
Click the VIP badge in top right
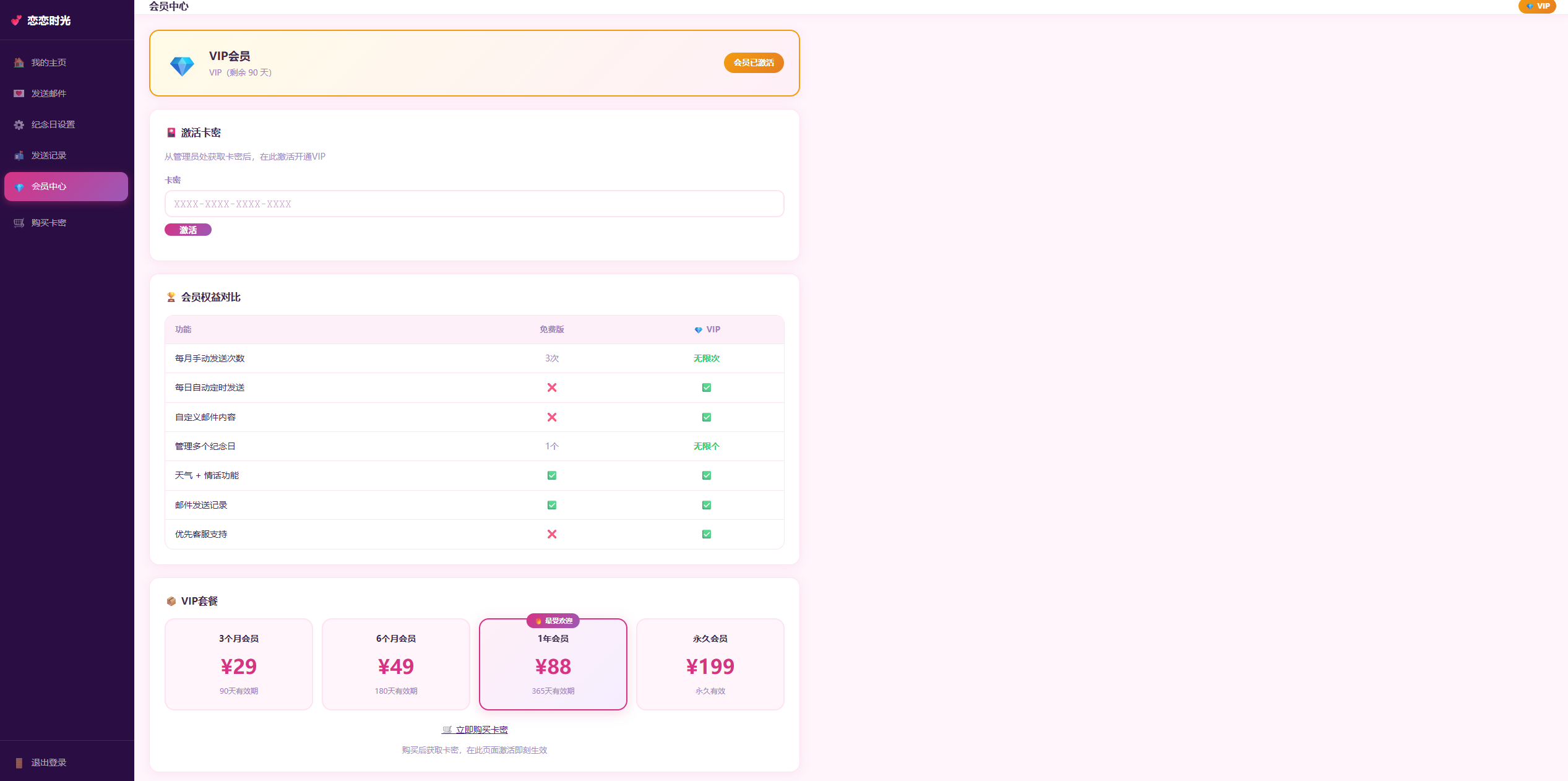coord(1537,6)
